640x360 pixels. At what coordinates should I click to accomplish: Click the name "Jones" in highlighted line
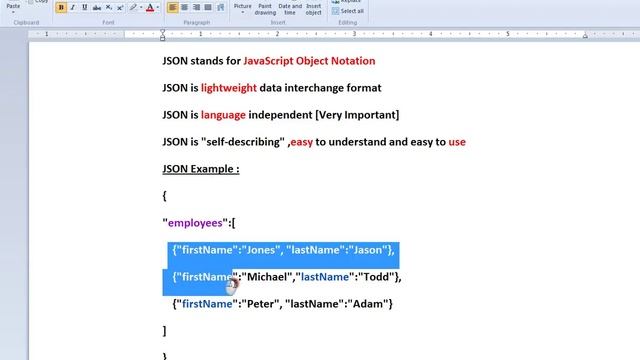point(261,250)
